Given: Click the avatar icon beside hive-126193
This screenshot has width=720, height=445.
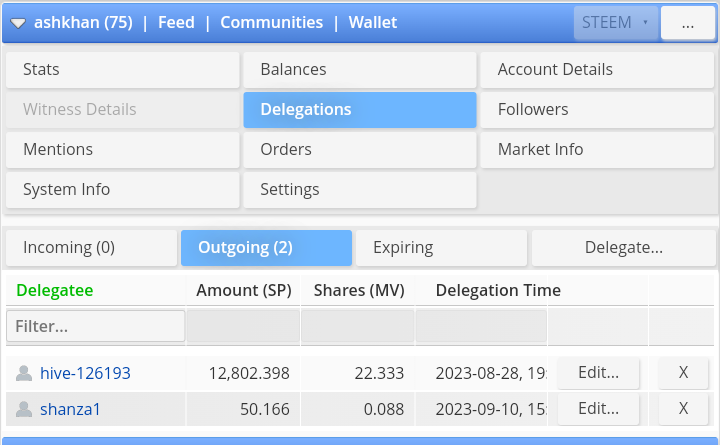Looking at the screenshot, I should click(24, 373).
